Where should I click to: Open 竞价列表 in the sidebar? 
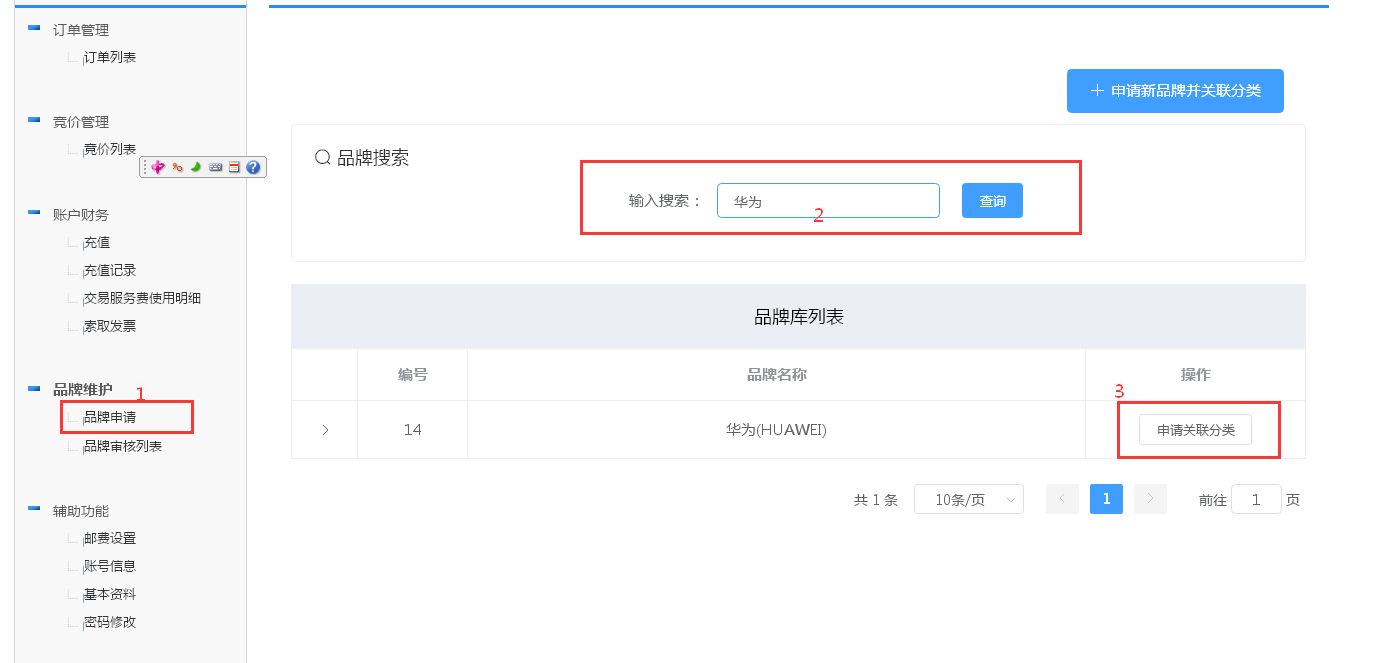click(x=110, y=149)
